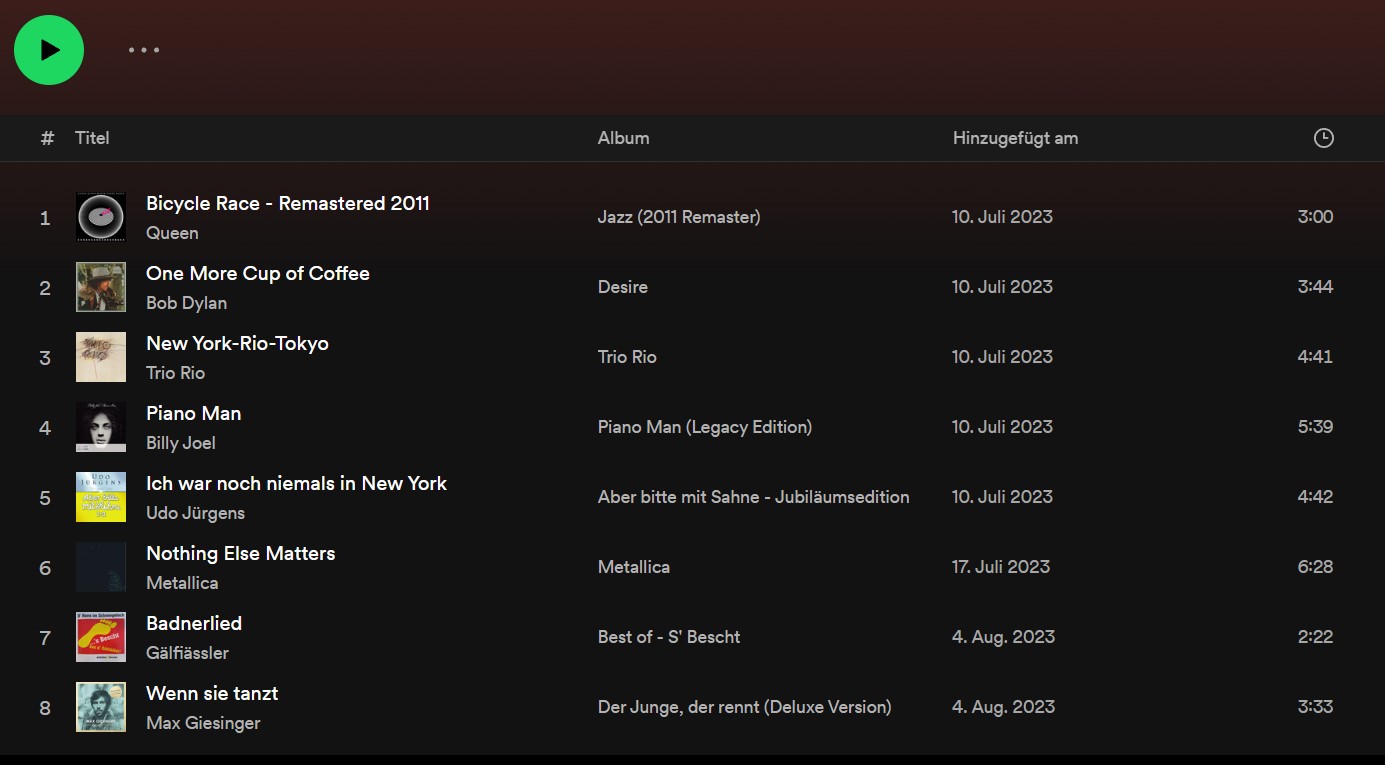Play the track Piano Man
The height and width of the screenshot is (765, 1385).
tap(193, 412)
